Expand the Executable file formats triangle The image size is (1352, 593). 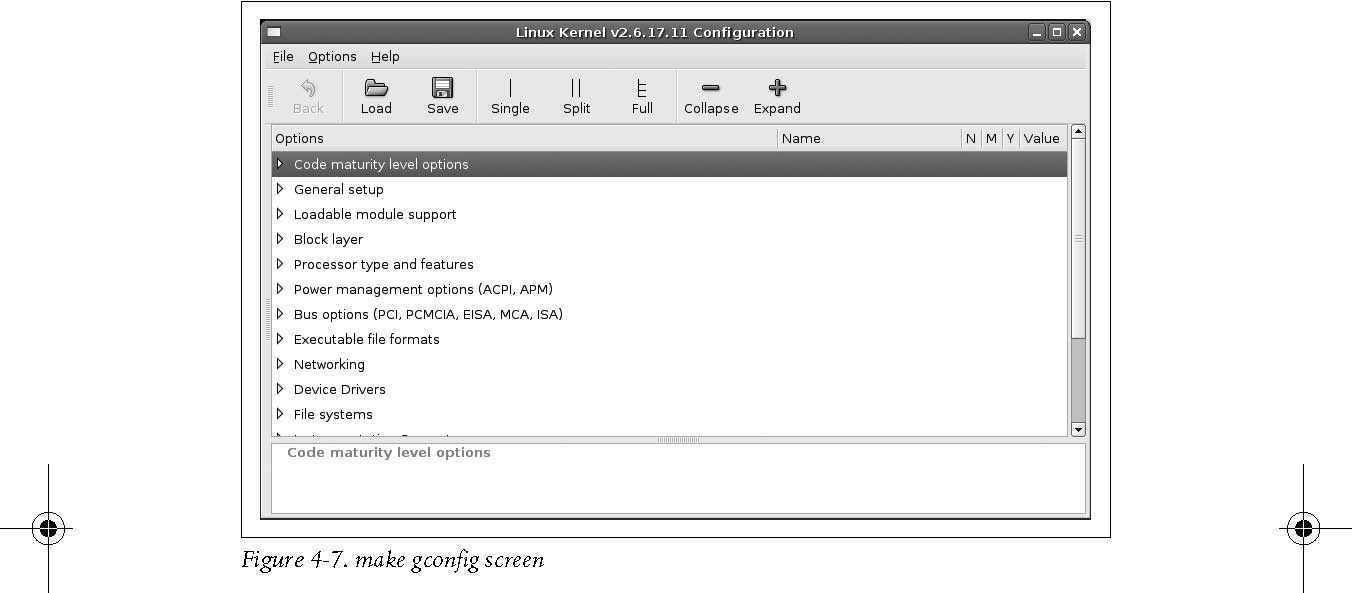click(280, 339)
